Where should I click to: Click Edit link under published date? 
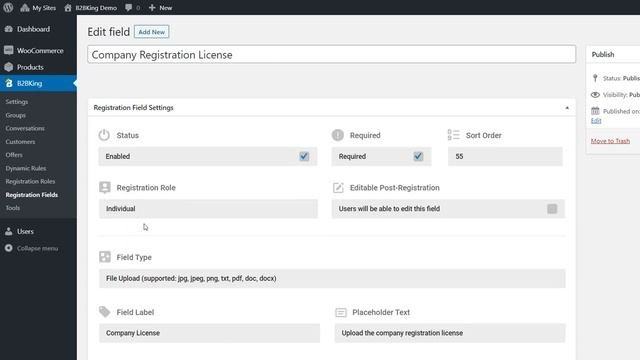coord(596,120)
